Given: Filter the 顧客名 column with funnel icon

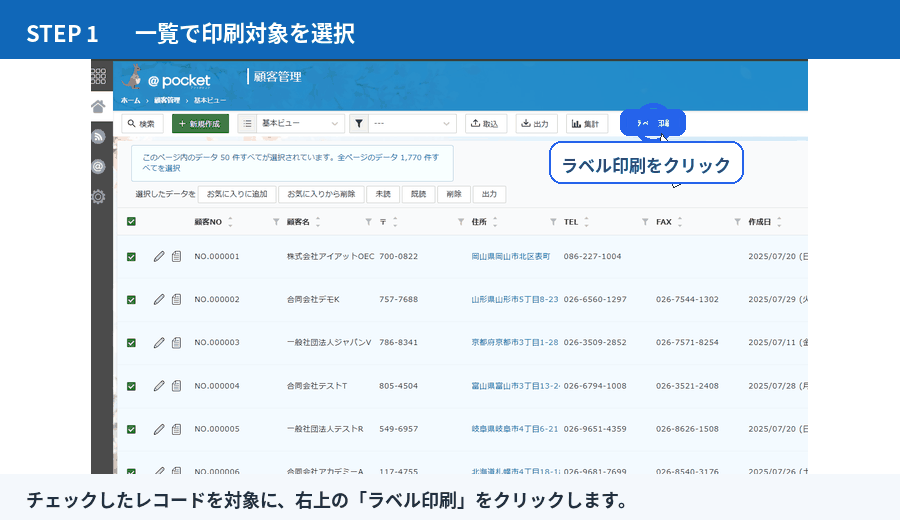Looking at the screenshot, I should (x=368, y=222).
